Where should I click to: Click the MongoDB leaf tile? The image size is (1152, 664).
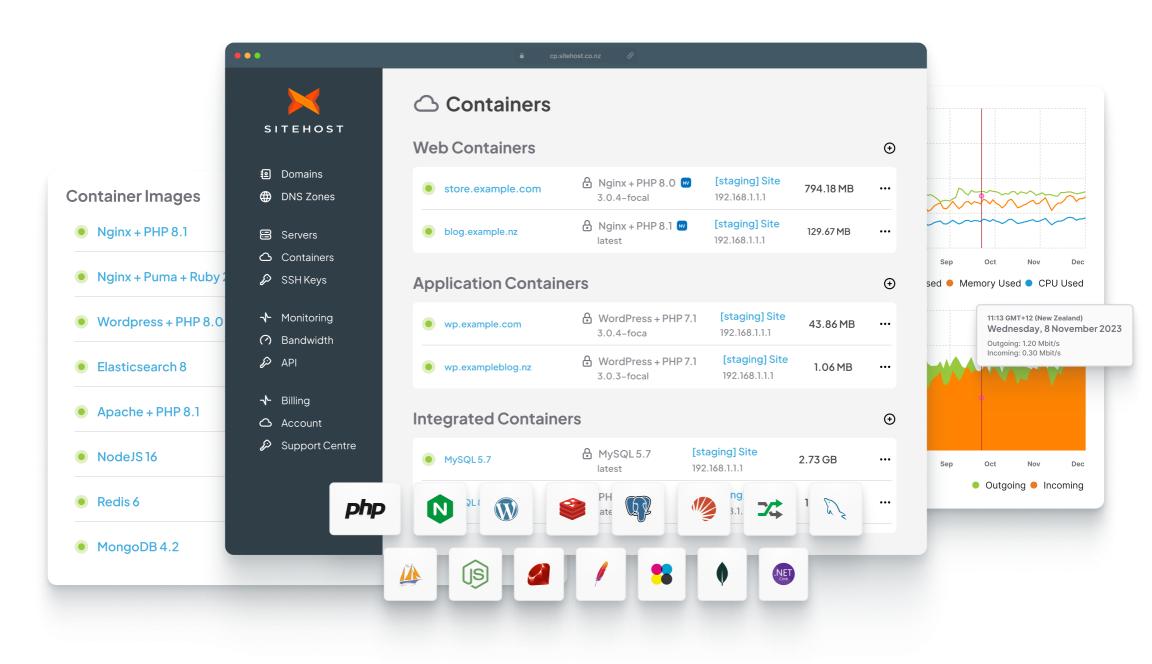[723, 574]
